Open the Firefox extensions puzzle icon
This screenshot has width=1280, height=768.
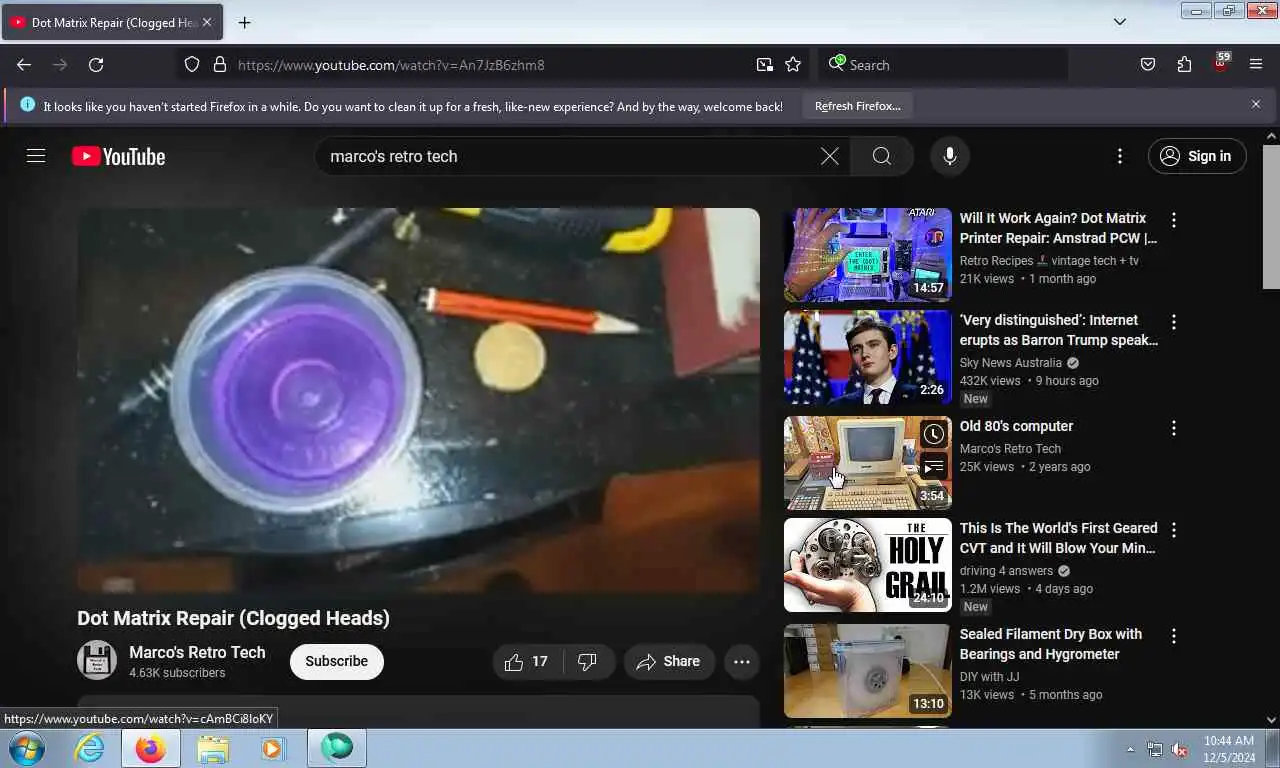tap(1184, 65)
